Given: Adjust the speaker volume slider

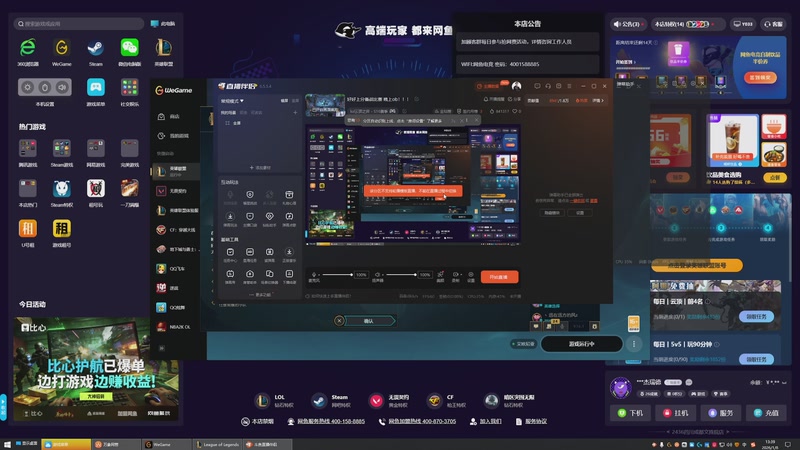Looking at the screenshot, I should coord(401,274).
